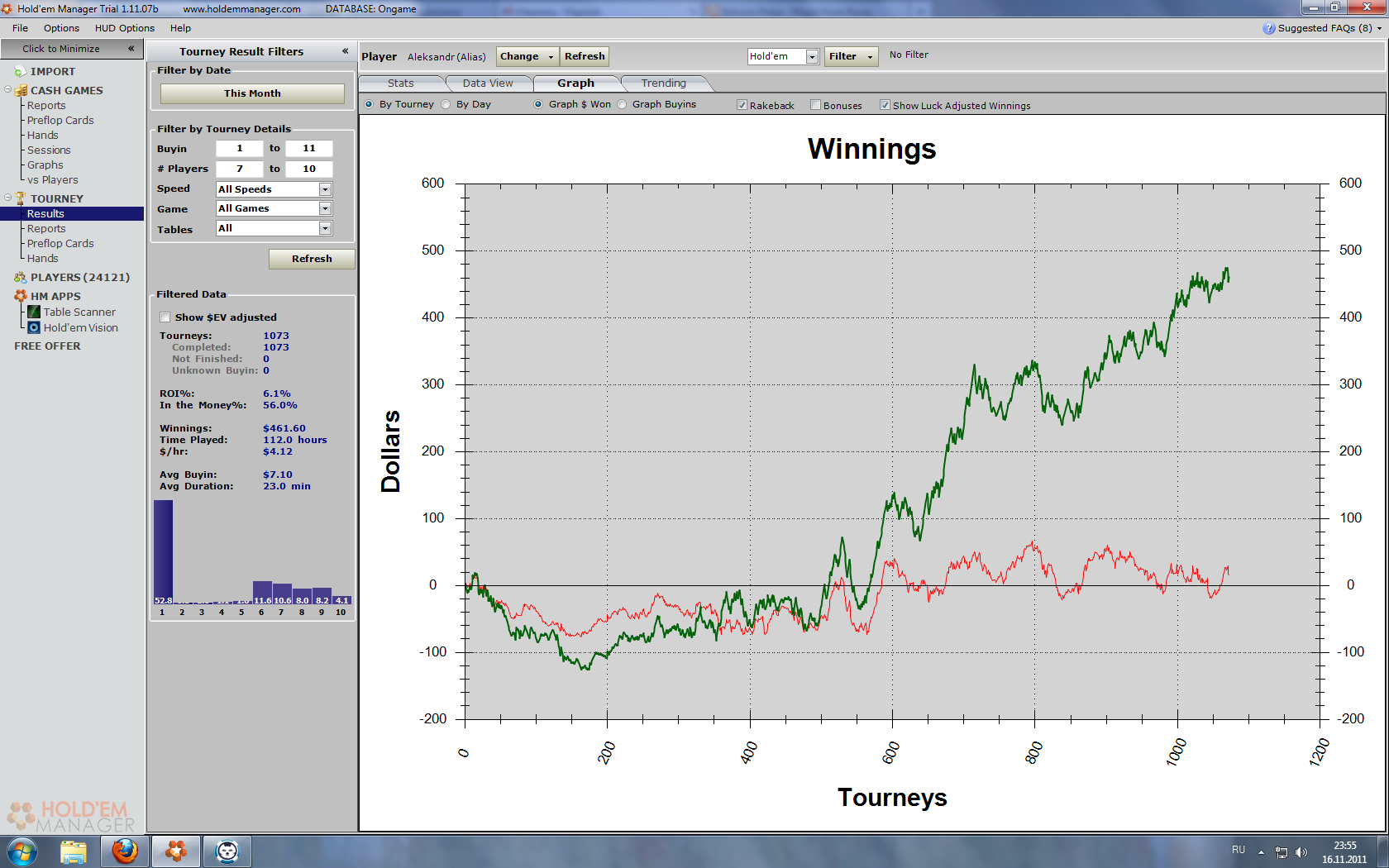The image size is (1389, 868).
Task: Click the Suggested FAQs help icon
Action: tap(1268, 28)
